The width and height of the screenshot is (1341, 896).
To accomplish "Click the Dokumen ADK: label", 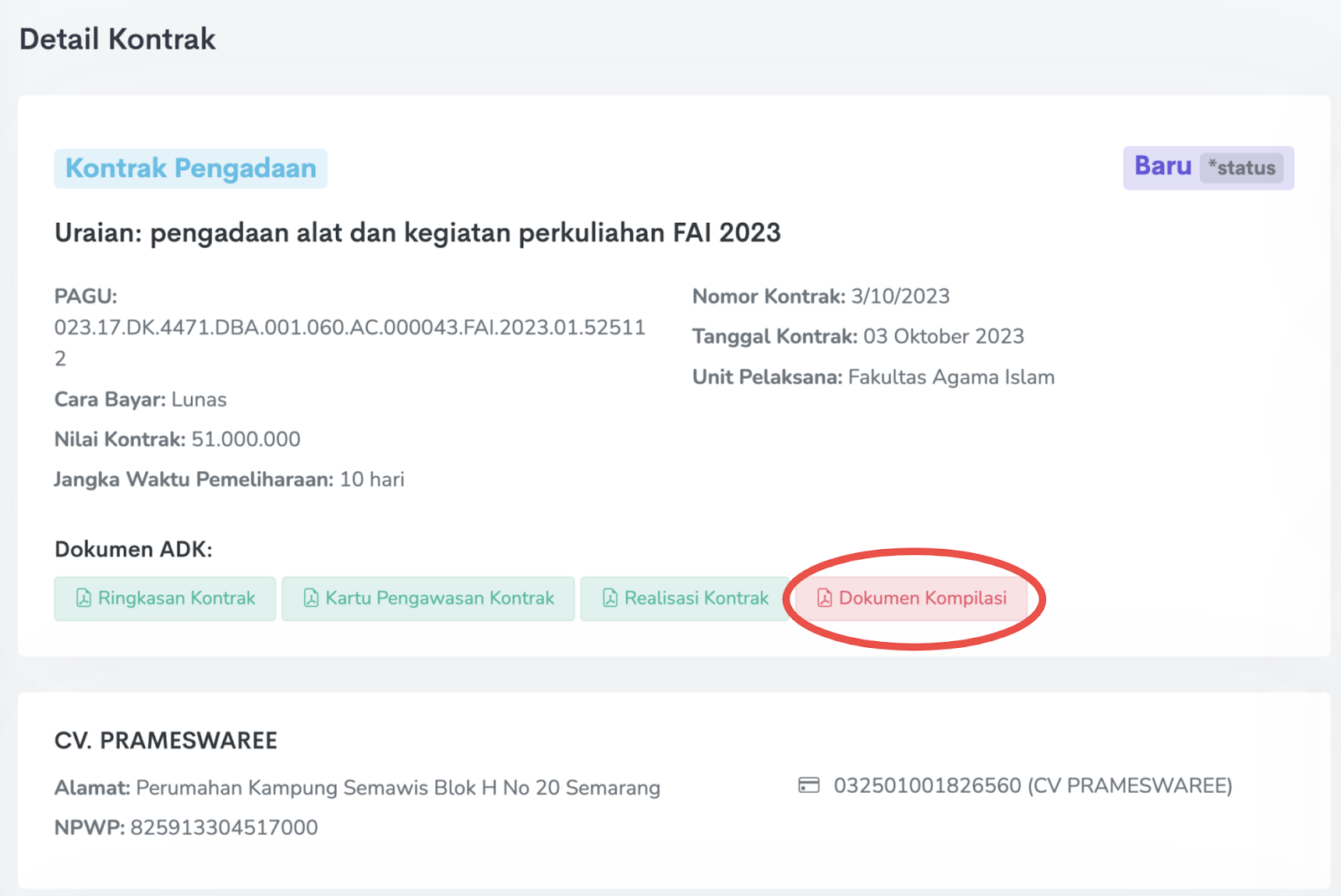I will pyautogui.click(x=133, y=550).
